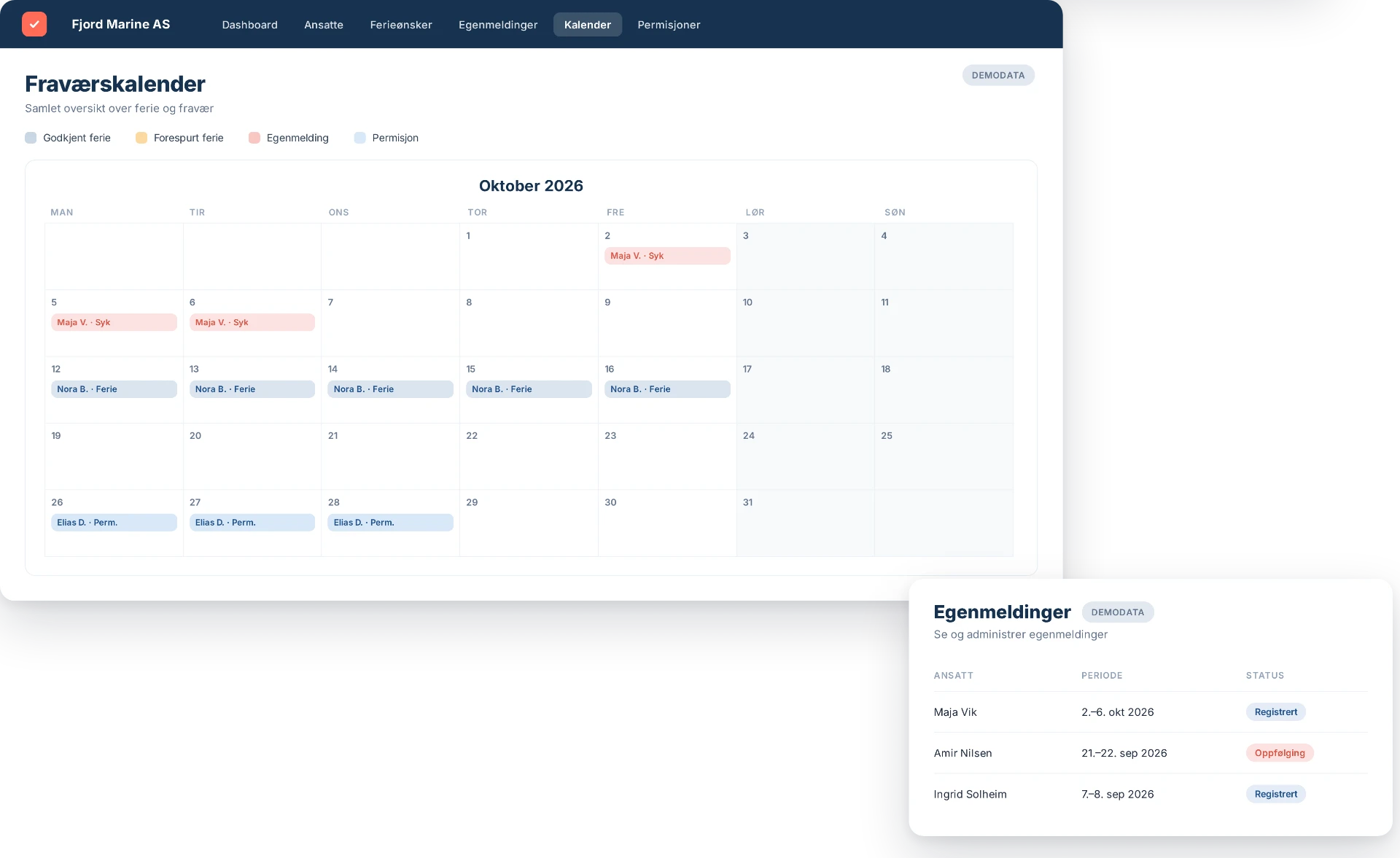Open Nora B. Ferie event on October 14
Screen dimensions: 1400x858
point(390,389)
